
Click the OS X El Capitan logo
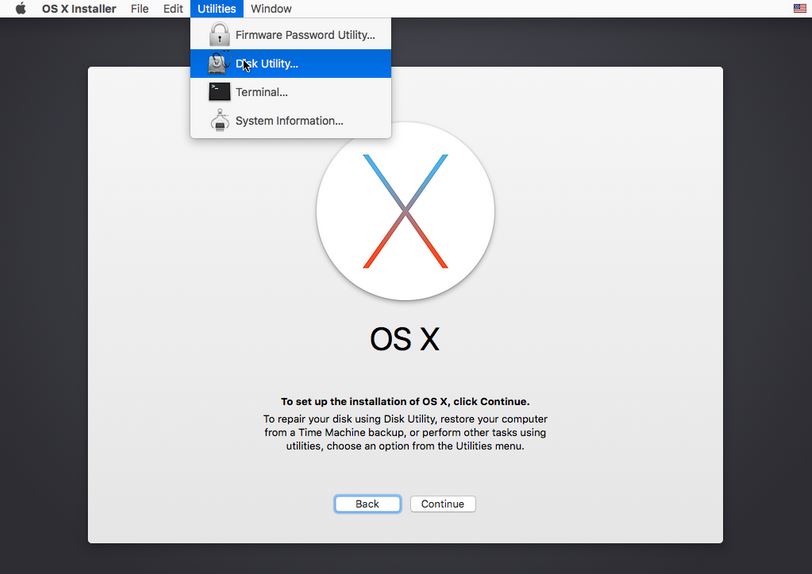405,211
